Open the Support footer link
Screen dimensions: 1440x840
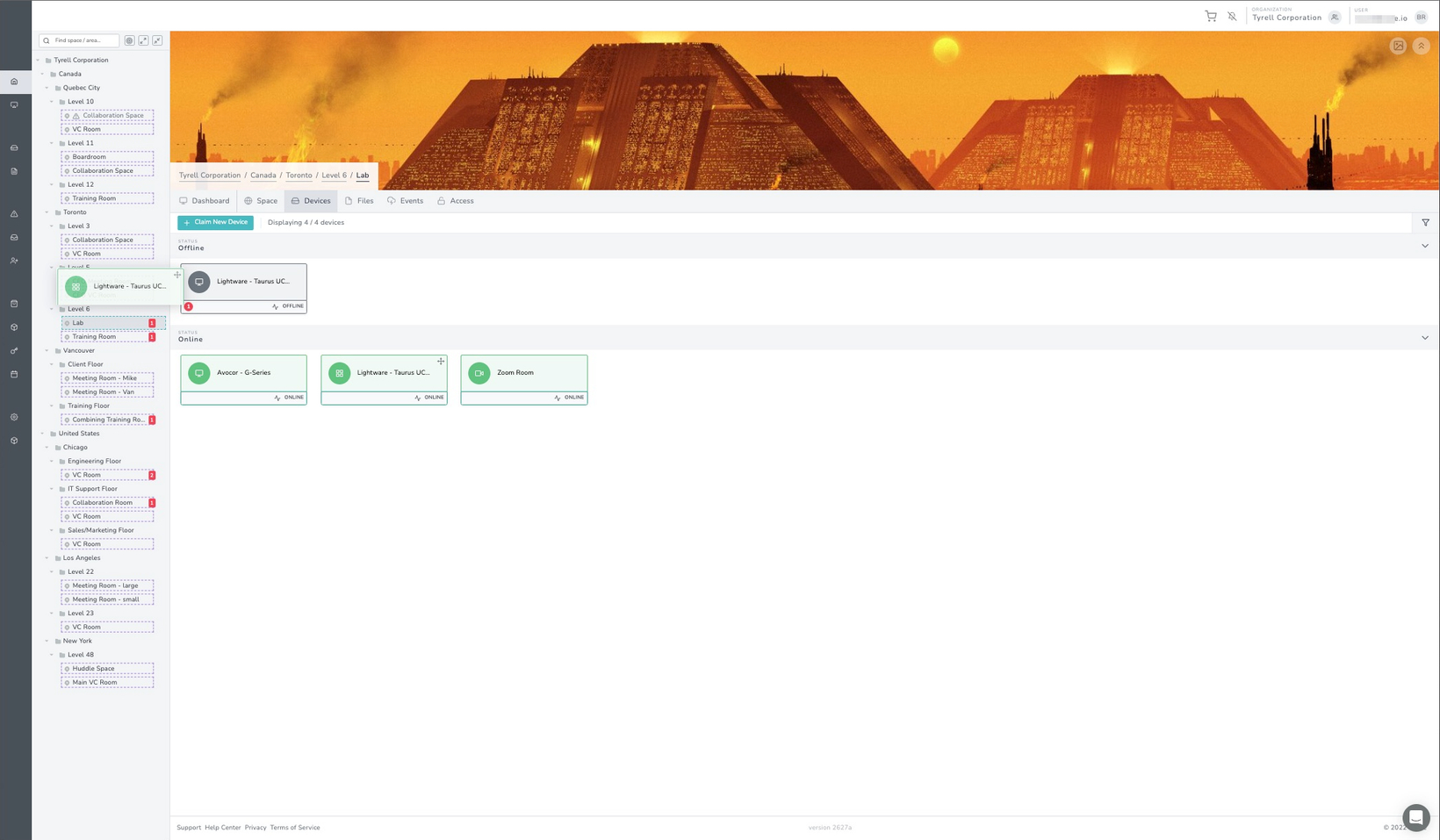point(189,828)
